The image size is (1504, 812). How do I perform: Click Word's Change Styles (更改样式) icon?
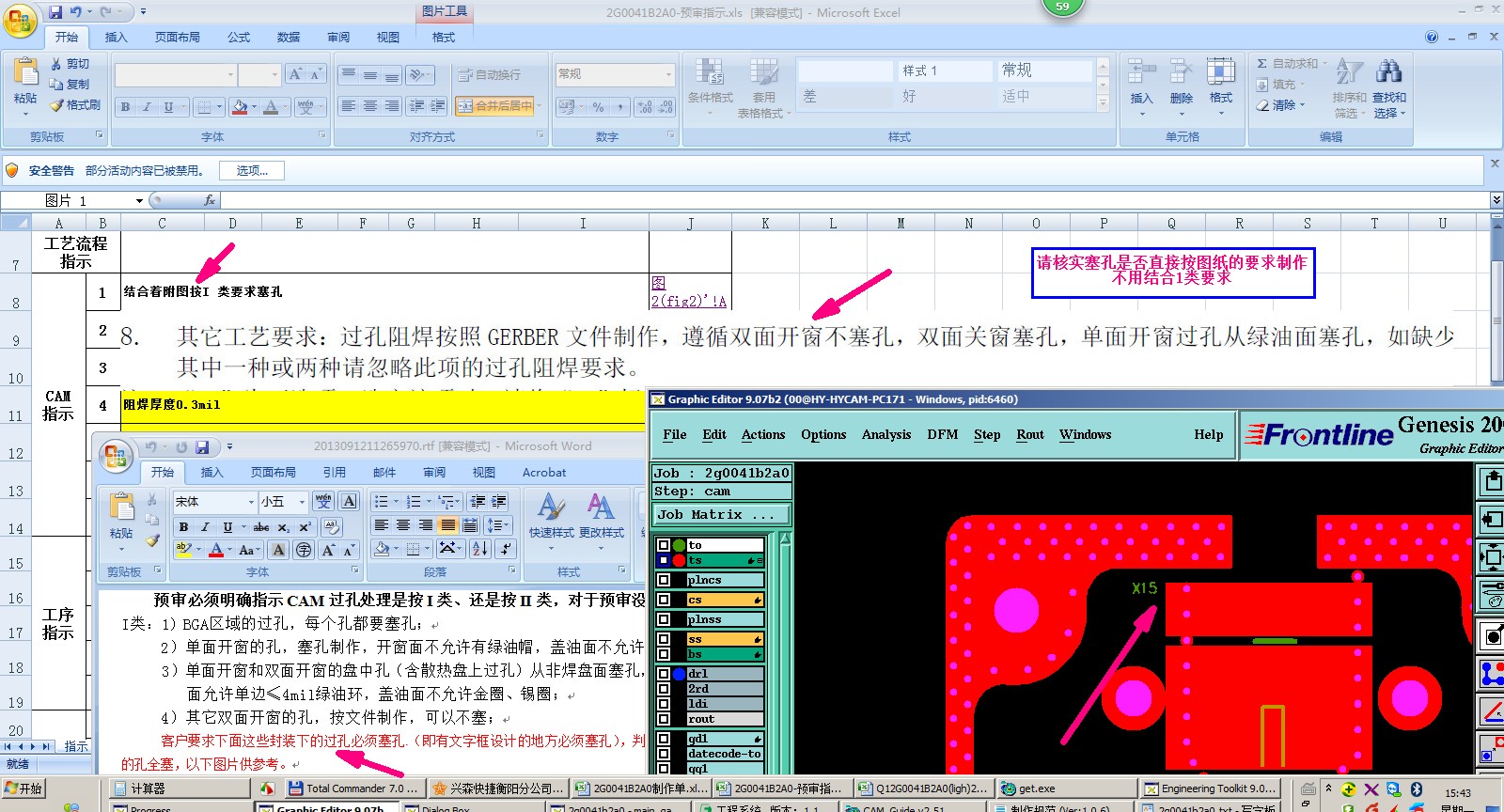601,507
